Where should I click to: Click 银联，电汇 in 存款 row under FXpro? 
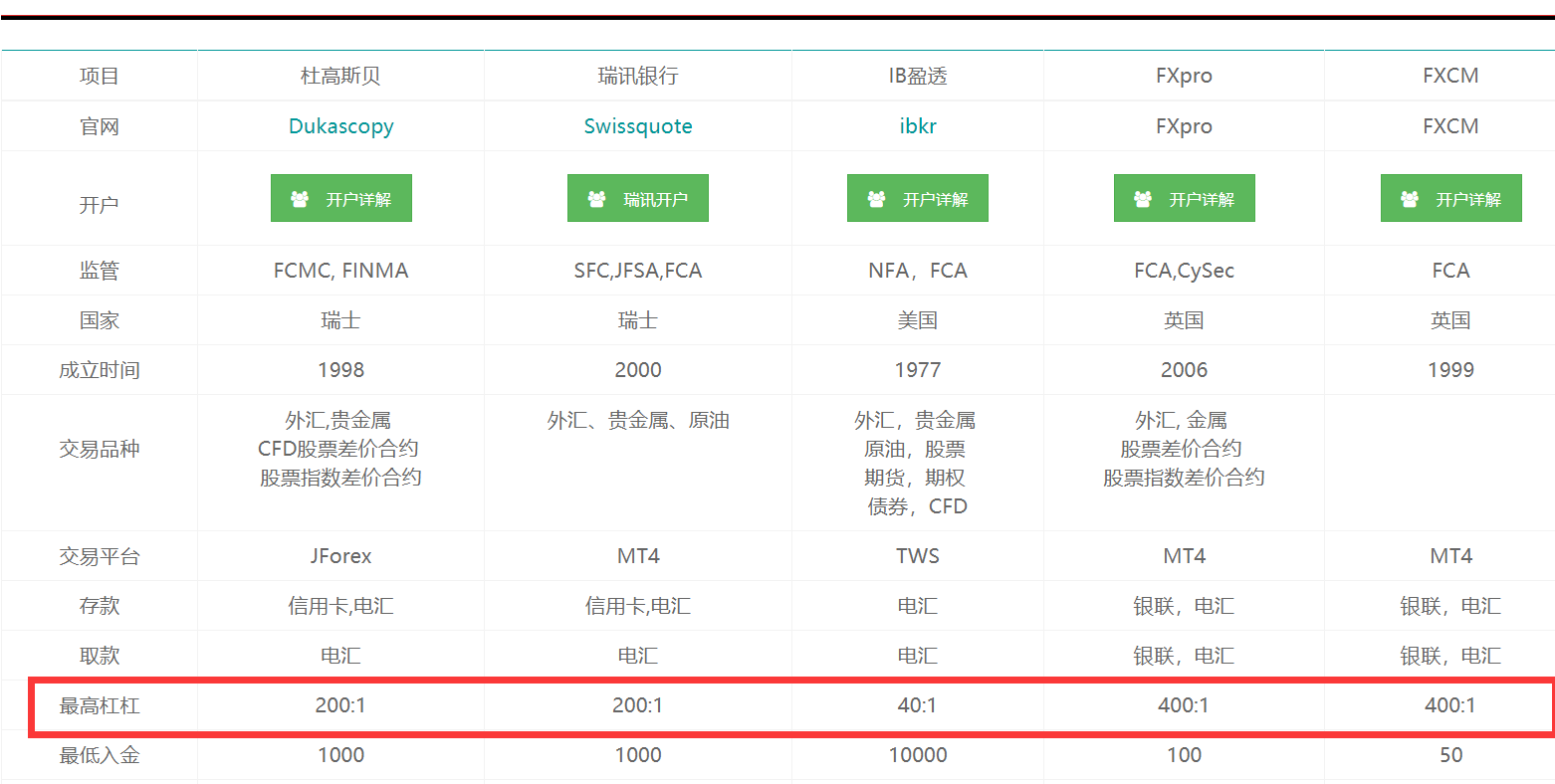[1184, 606]
